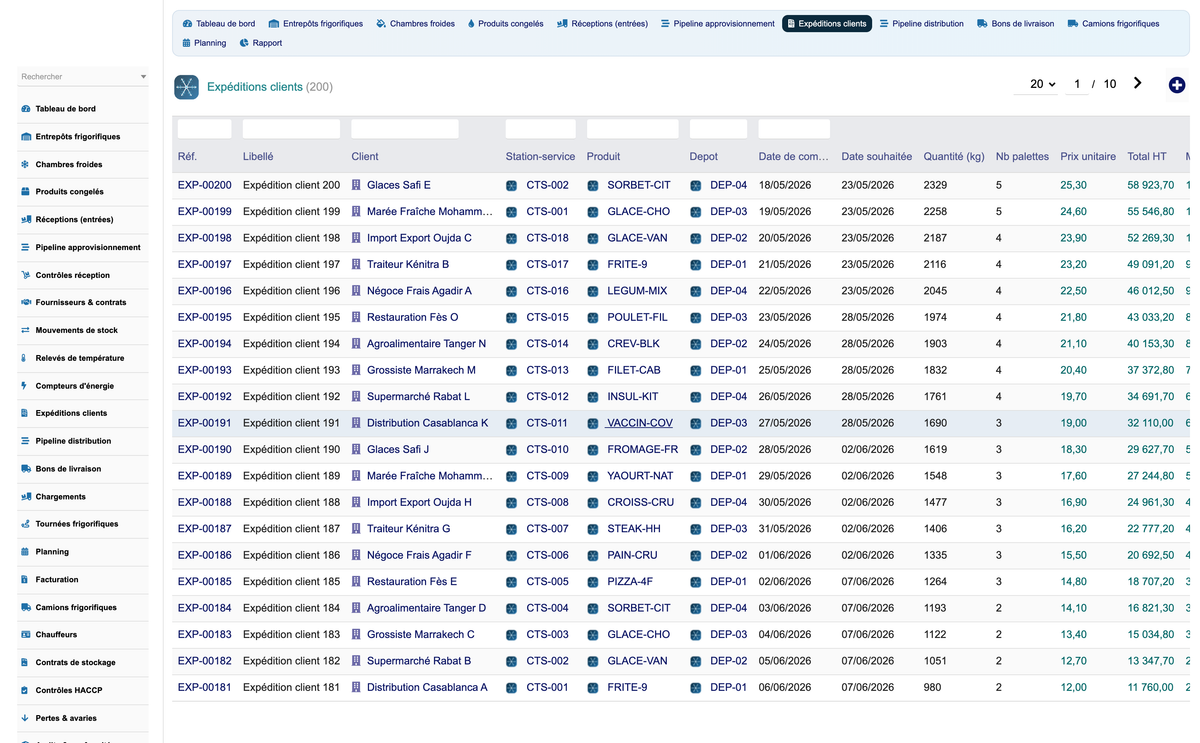The image size is (1200, 743).
Task: Open the Pipeline approvisionnement top tab
Action: (x=717, y=24)
